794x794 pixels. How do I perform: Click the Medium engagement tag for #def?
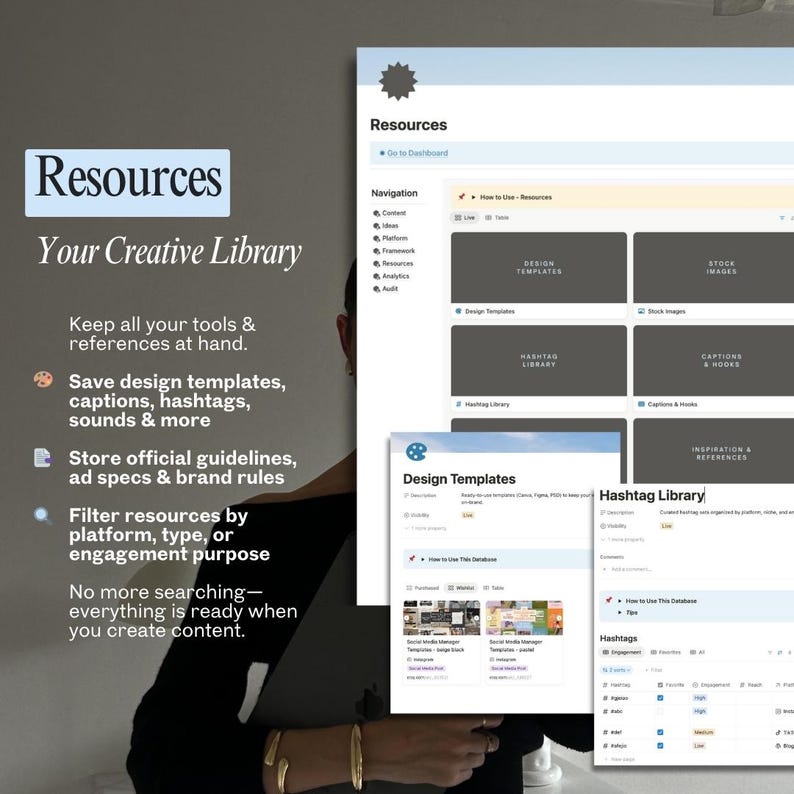coord(703,732)
